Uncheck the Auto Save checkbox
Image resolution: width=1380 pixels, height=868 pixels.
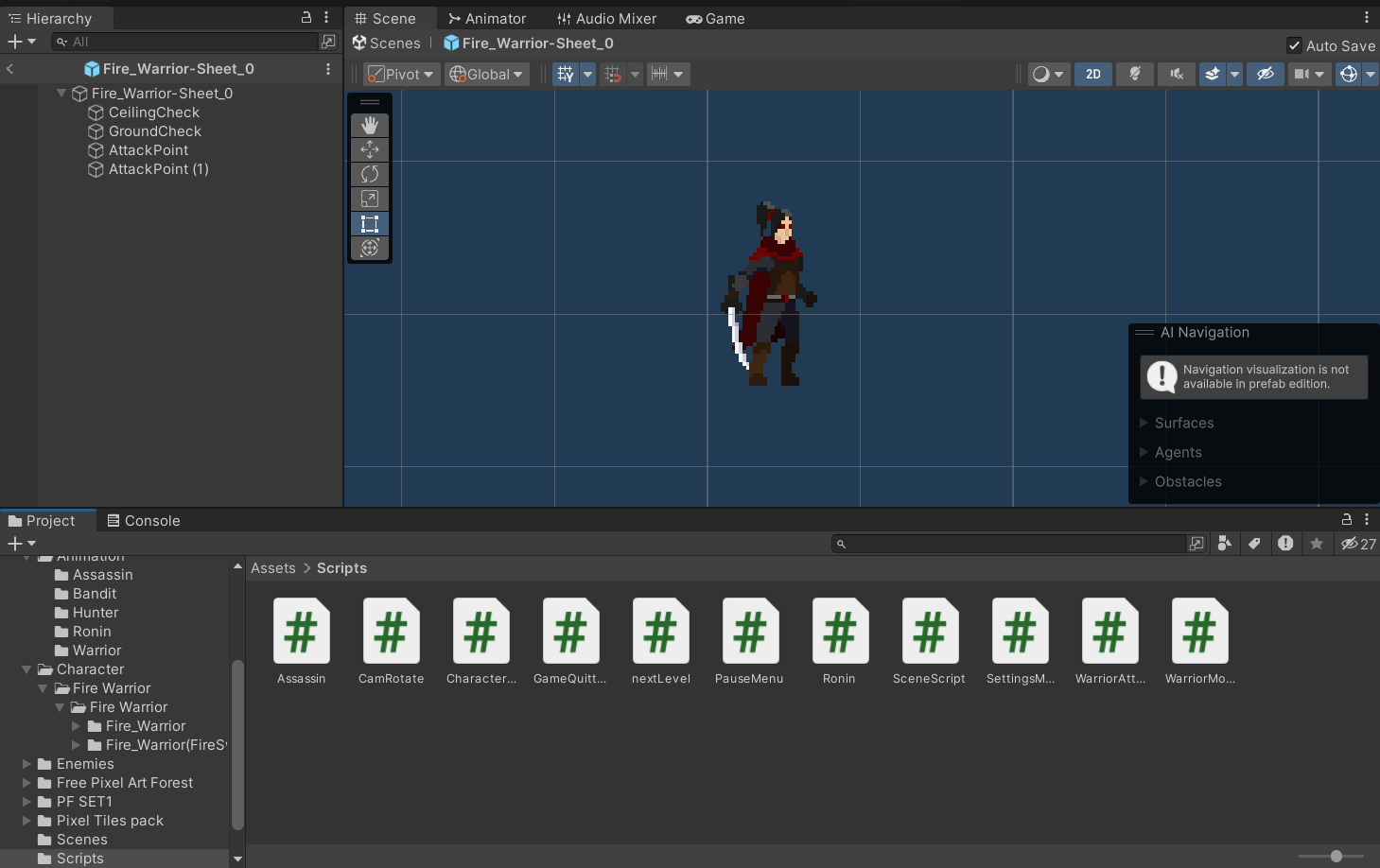[x=1294, y=45]
